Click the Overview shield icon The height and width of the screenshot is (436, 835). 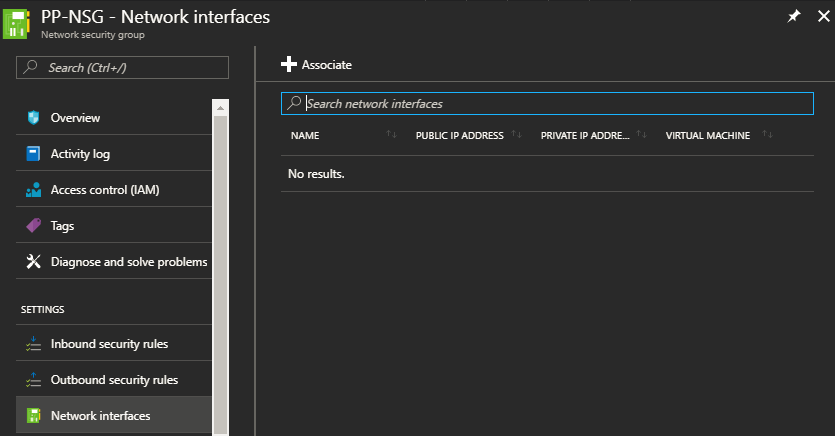[33, 118]
